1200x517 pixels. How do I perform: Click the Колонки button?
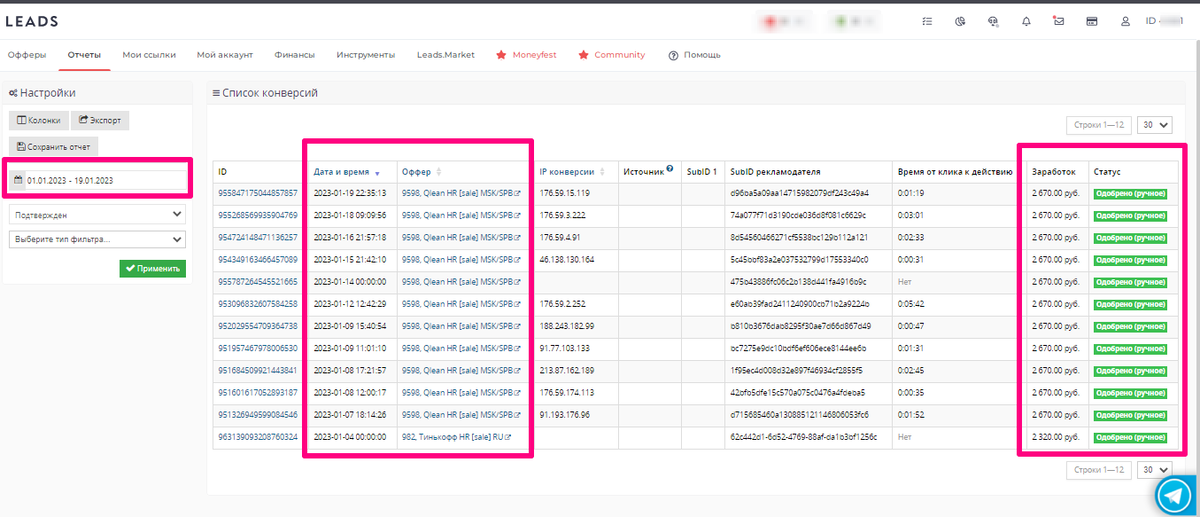tap(37, 121)
